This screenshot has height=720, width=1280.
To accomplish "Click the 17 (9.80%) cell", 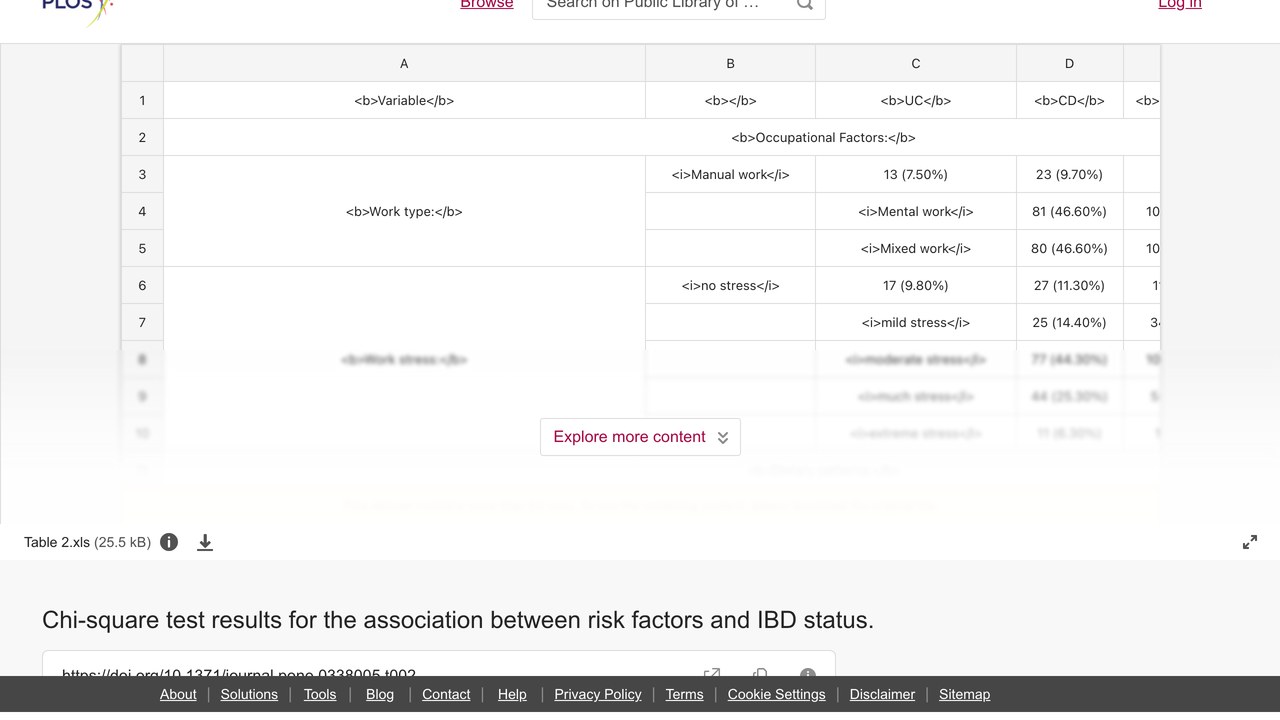I will click(916, 285).
